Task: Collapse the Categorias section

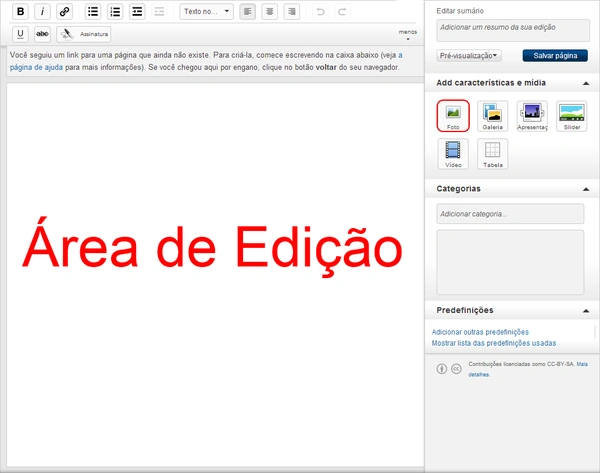Action: (586, 189)
